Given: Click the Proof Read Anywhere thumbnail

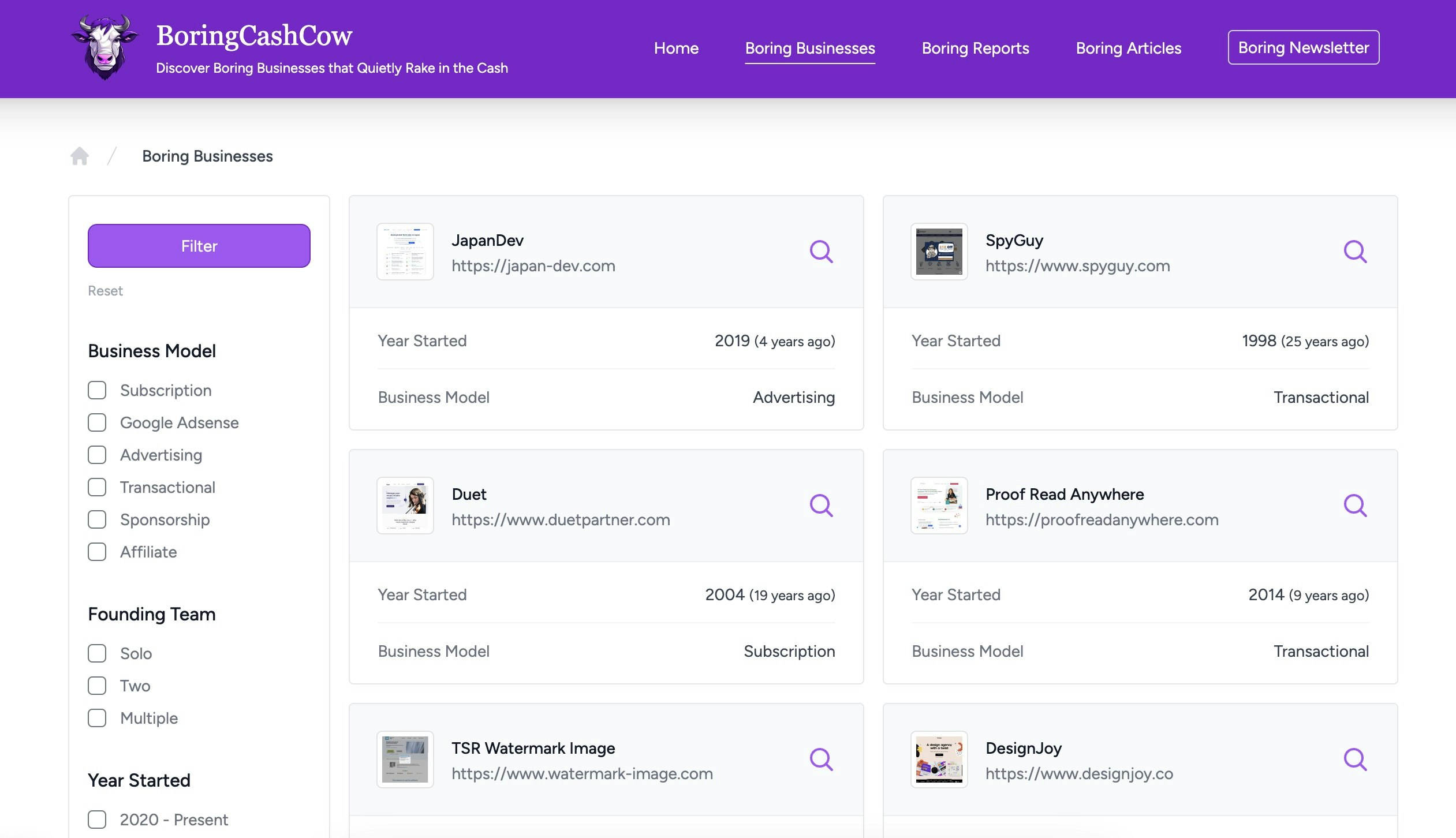Looking at the screenshot, I should click(x=939, y=506).
